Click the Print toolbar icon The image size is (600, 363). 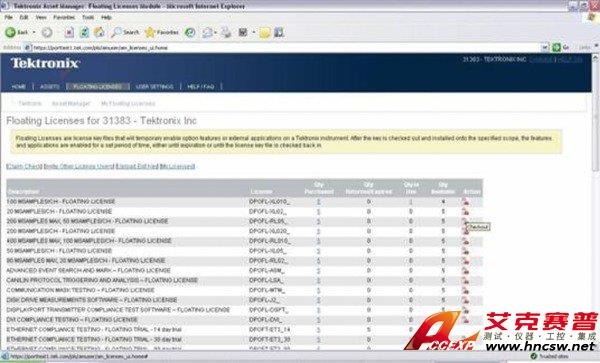click(x=226, y=33)
